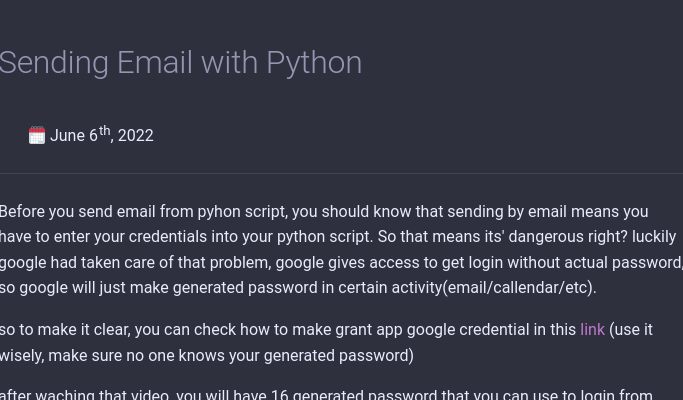Click the line starting "google had taken care"
Viewport: 683px width, 400px height.
pos(342,263)
